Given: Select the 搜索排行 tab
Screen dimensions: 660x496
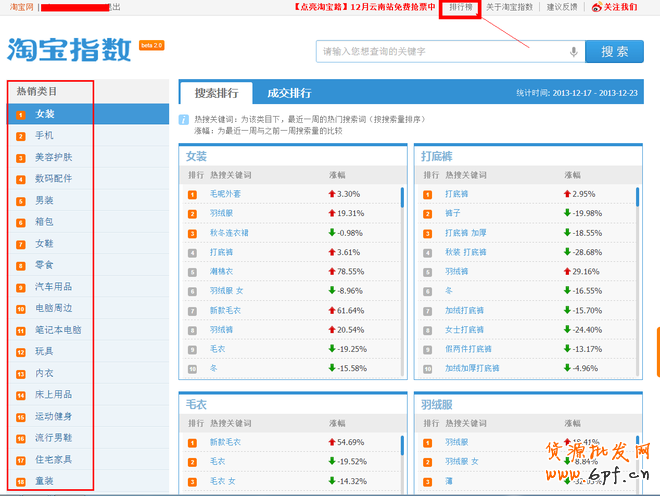Looking at the screenshot, I should pyautogui.click(x=216, y=93).
